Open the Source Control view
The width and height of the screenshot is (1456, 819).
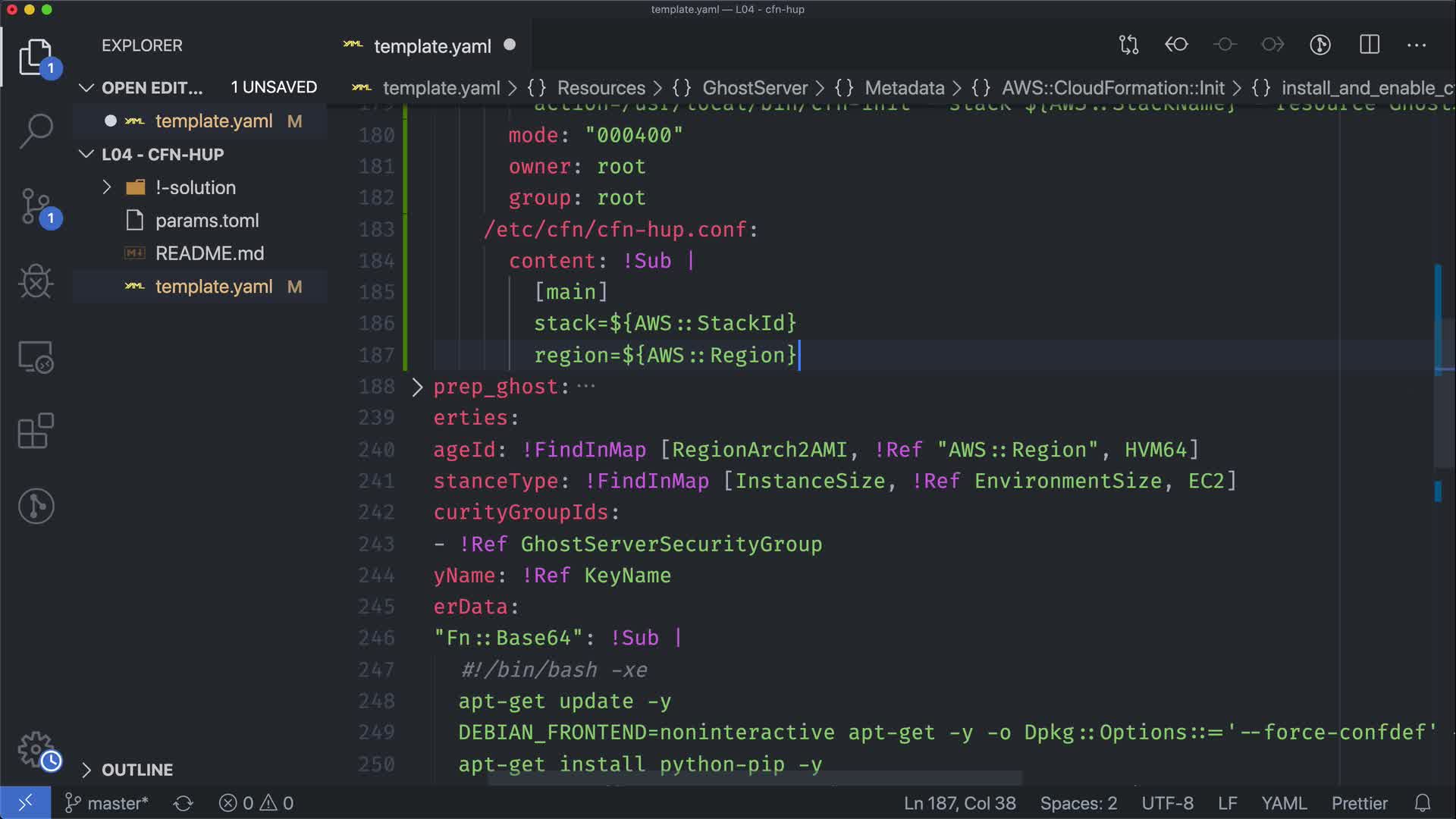coord(36,206)
